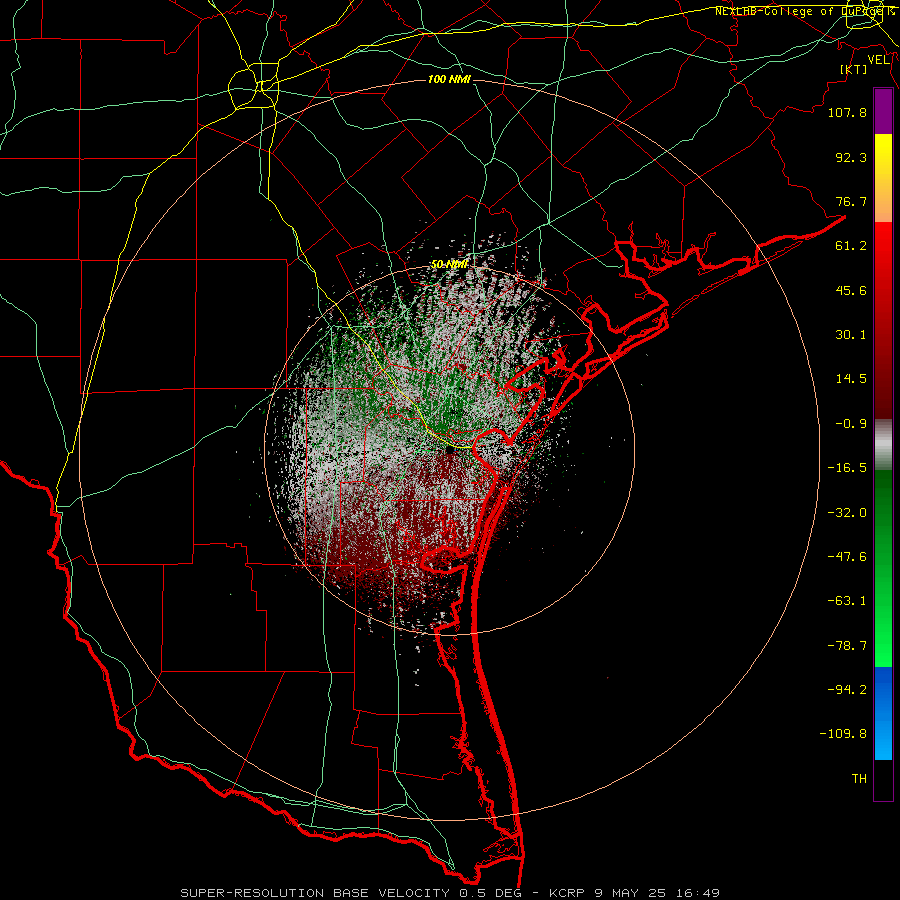Screen dimensions: 900x900
Task: Click the VEL legend title
Action: [878, 60]
